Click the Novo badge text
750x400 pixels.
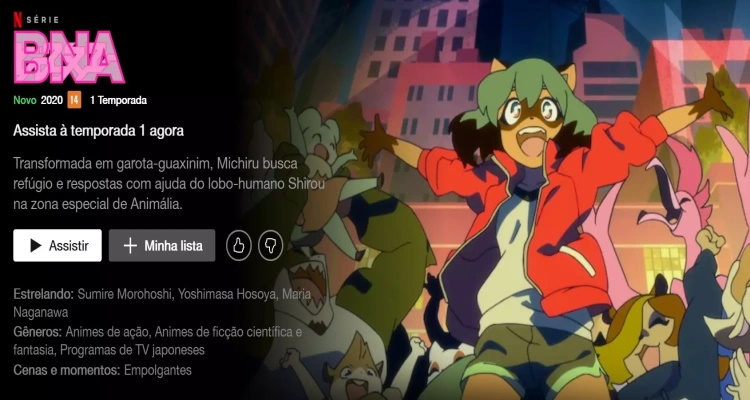[x=25, y=100]
